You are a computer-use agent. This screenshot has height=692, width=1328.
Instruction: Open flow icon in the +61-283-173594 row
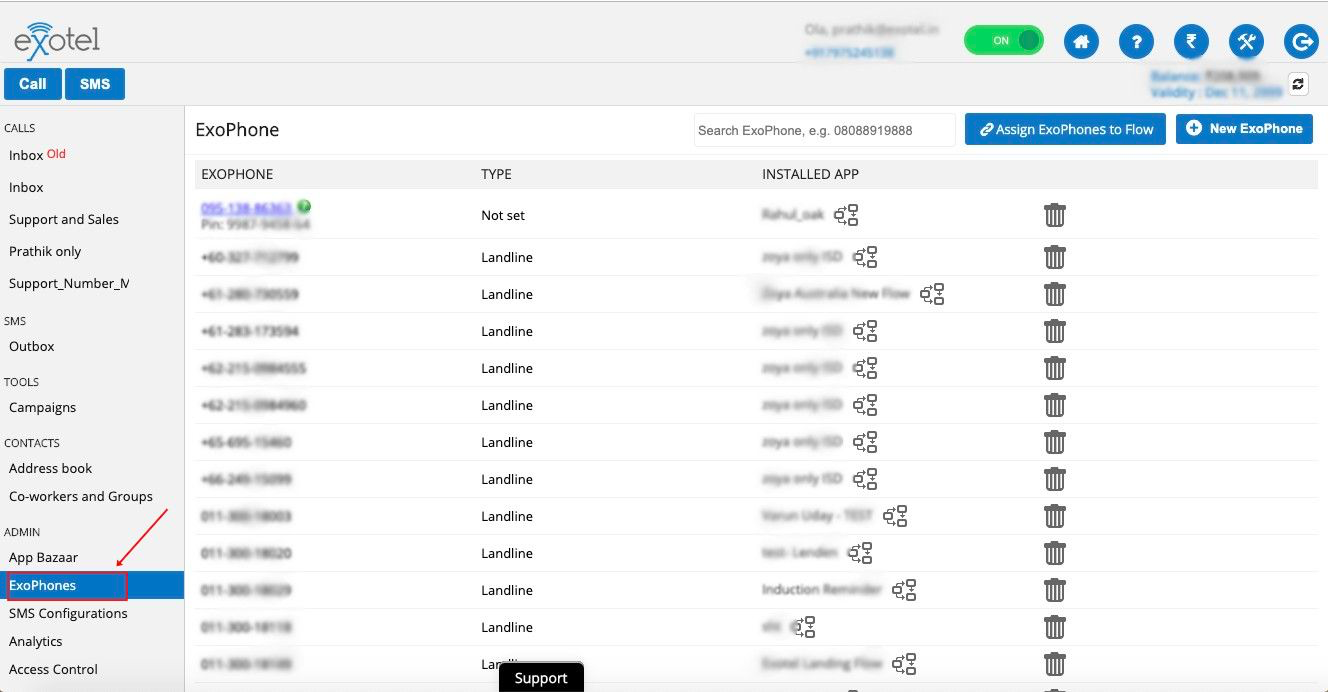pyautogui.click(x=866, y=331)
